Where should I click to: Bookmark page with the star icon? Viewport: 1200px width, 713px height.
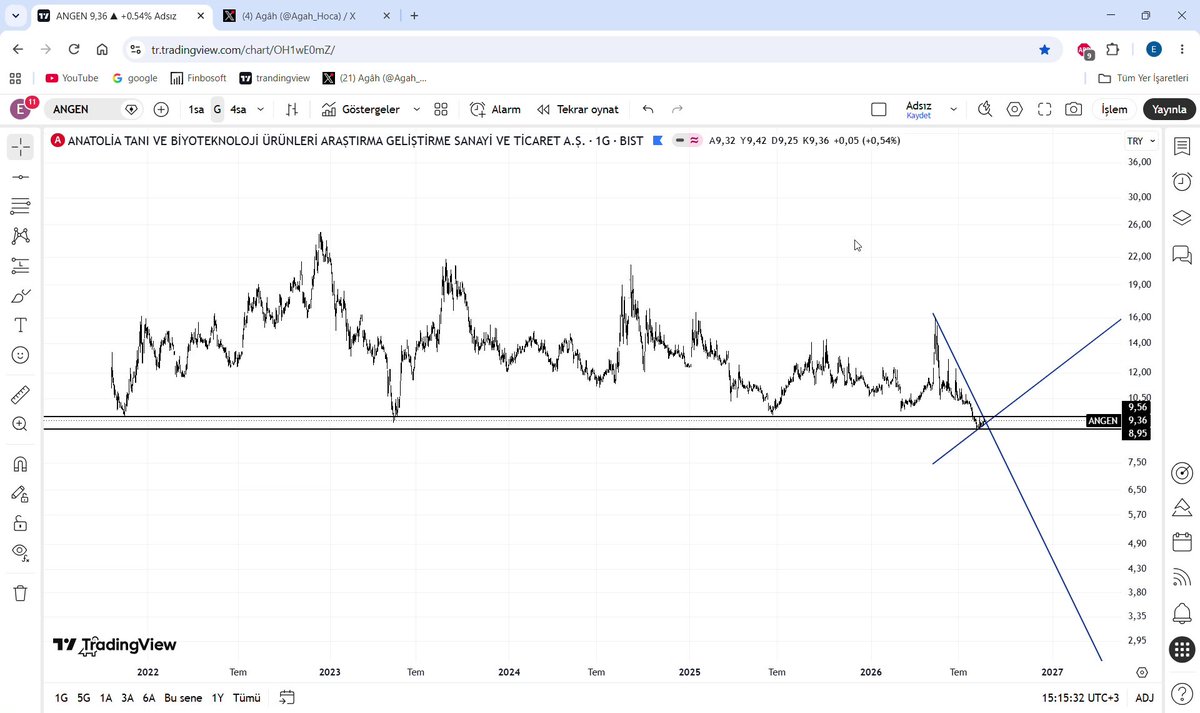tap(1045, 49)
